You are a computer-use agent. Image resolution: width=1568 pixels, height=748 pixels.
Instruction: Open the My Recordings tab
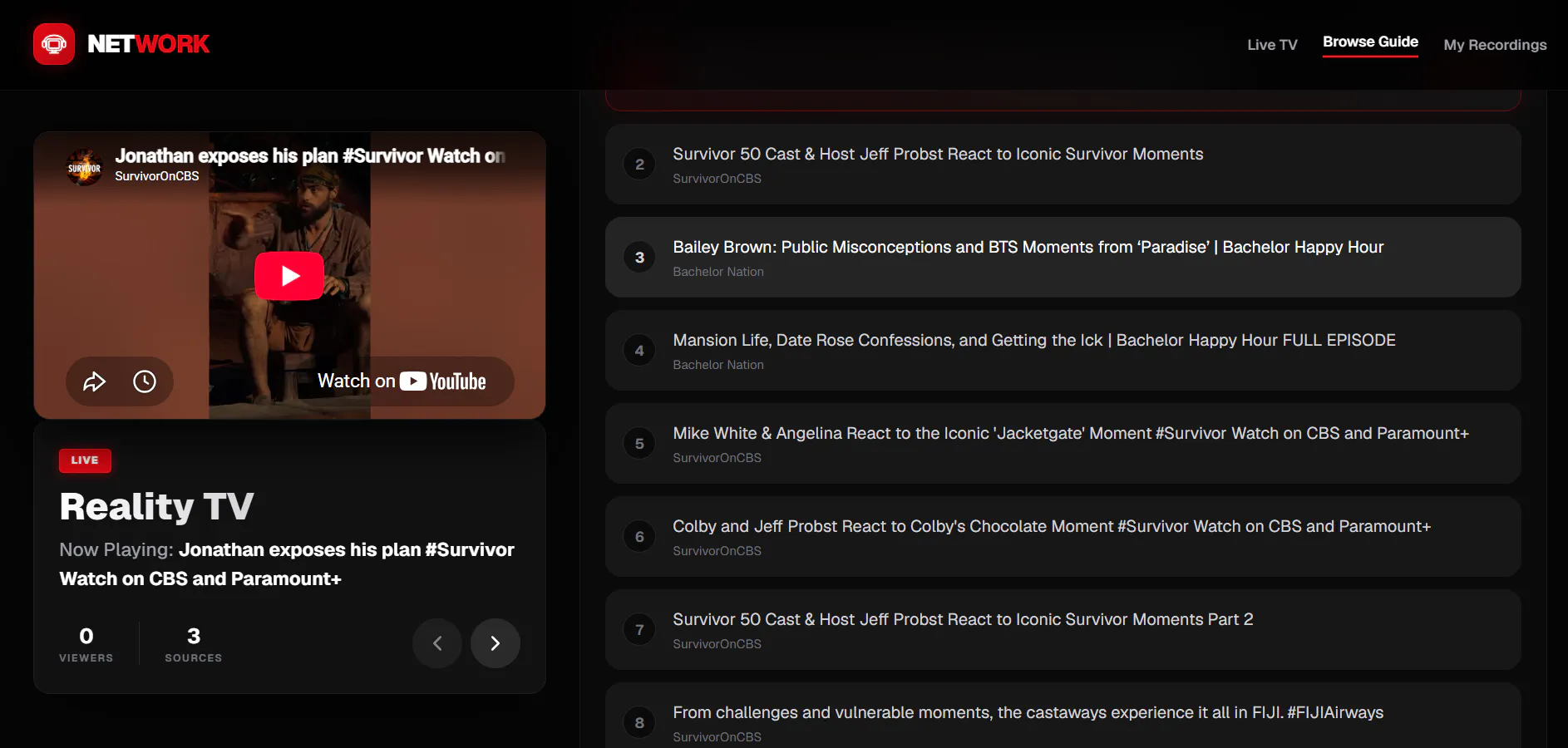(x=1495, y=45)
